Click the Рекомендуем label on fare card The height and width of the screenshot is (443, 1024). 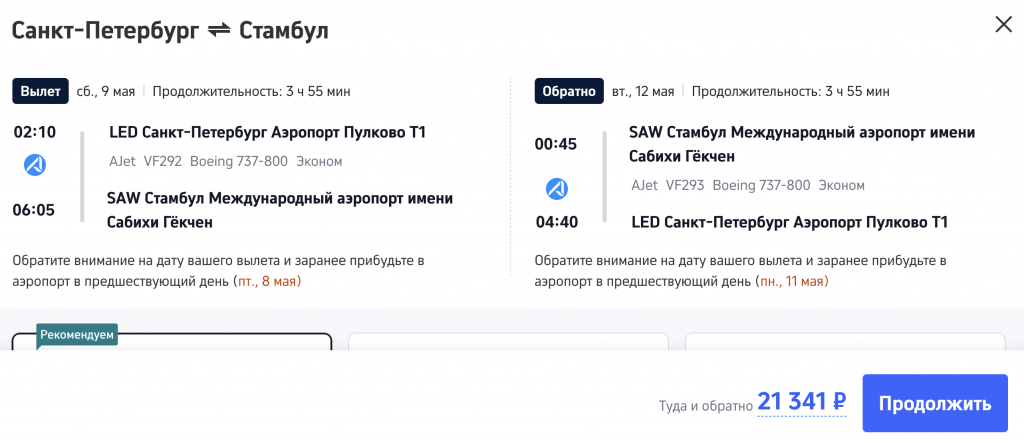pos(77,335)
